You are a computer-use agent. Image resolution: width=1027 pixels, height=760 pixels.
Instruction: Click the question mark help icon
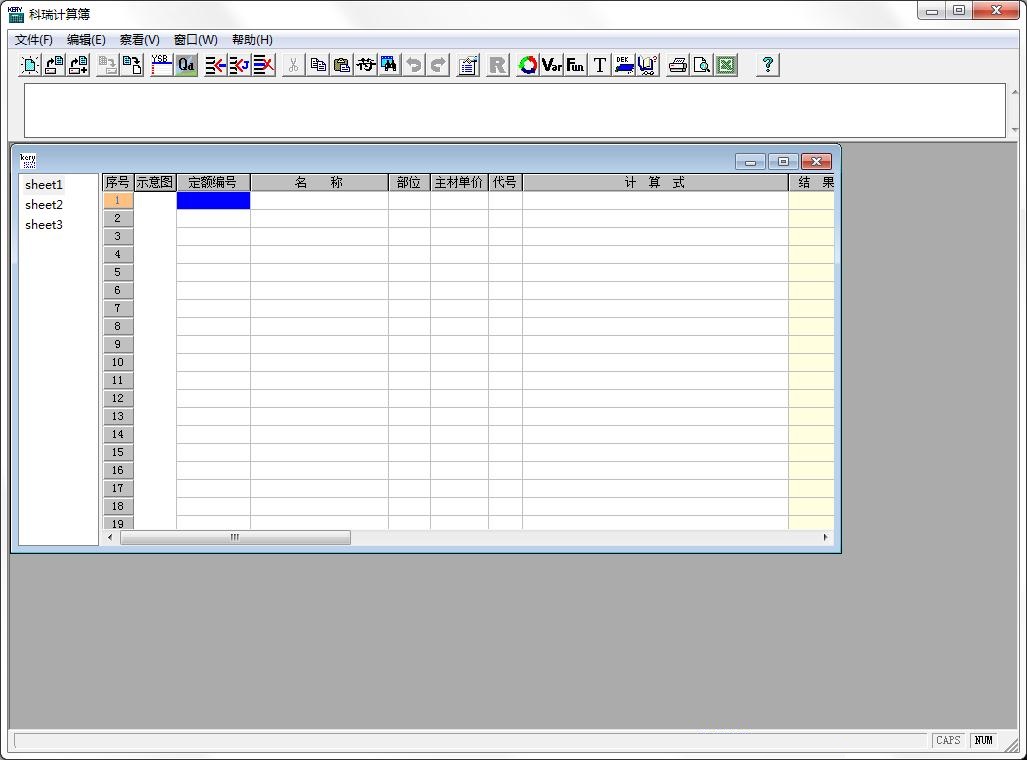click(767, 65)
